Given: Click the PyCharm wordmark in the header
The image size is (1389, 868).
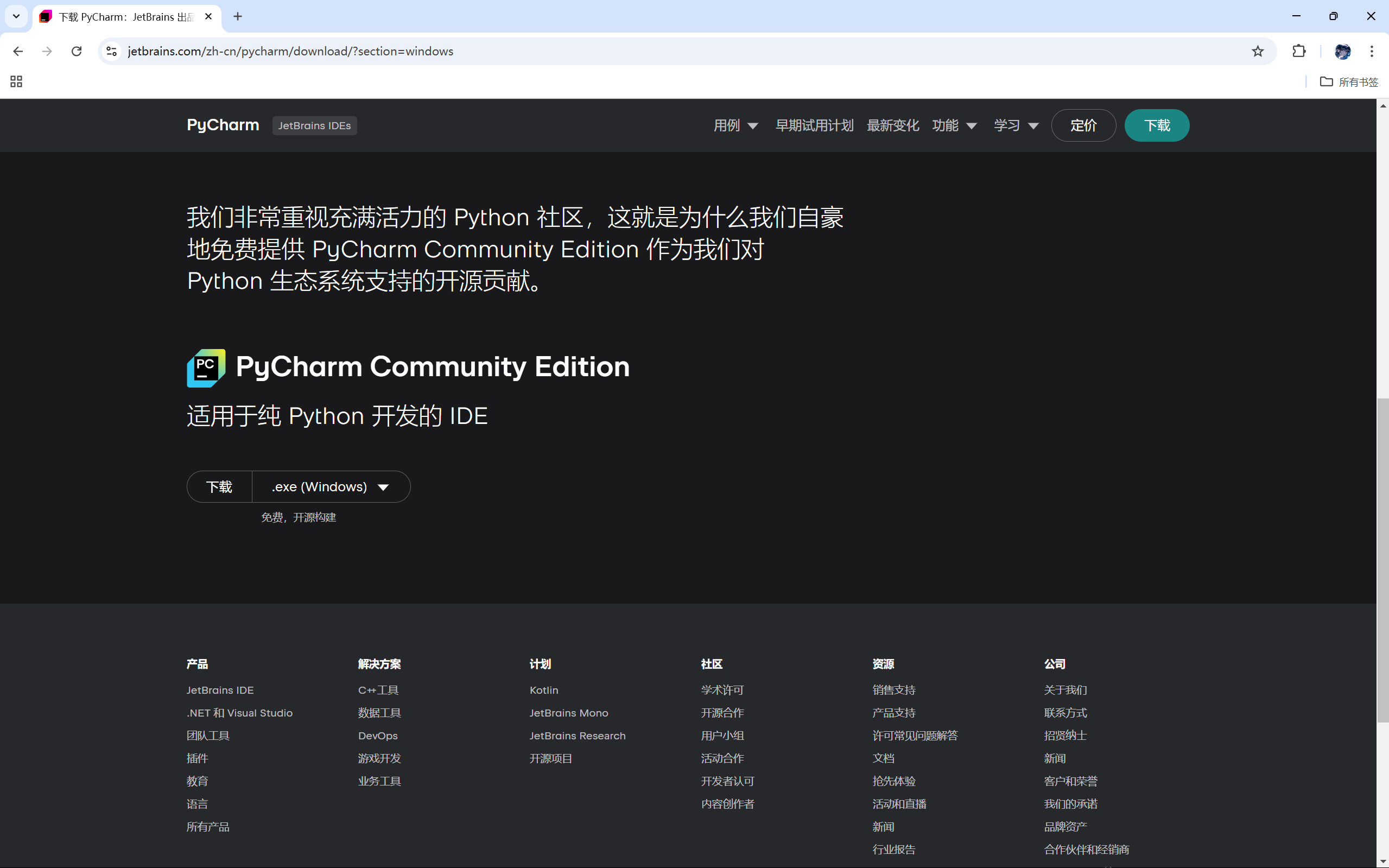Looking at the screenshot, I should tap(223, 125).
